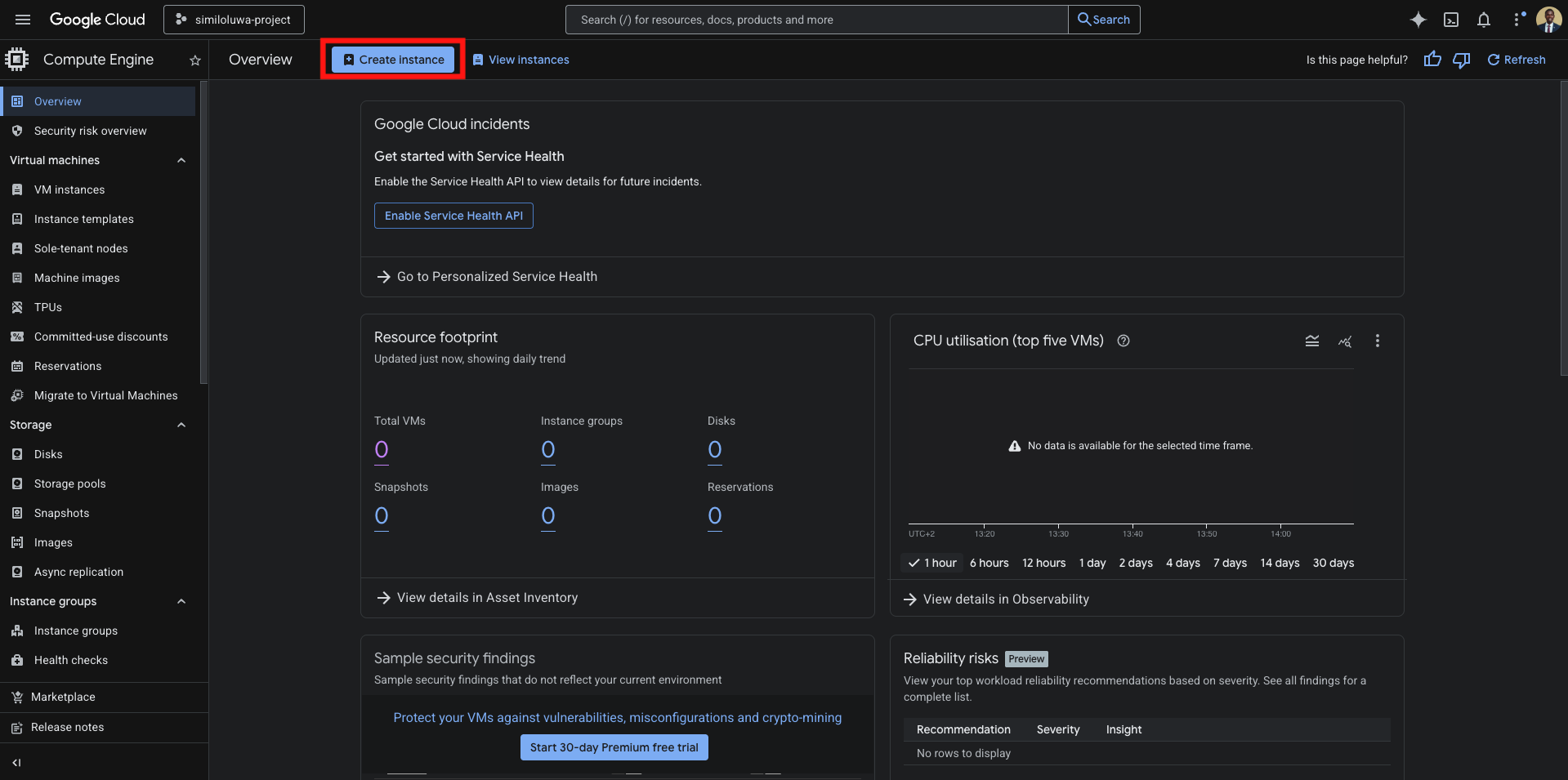The width and height of the screenshot is (1568, 780).
Task: Select the 6 hours time range
Action: [989, 563]
